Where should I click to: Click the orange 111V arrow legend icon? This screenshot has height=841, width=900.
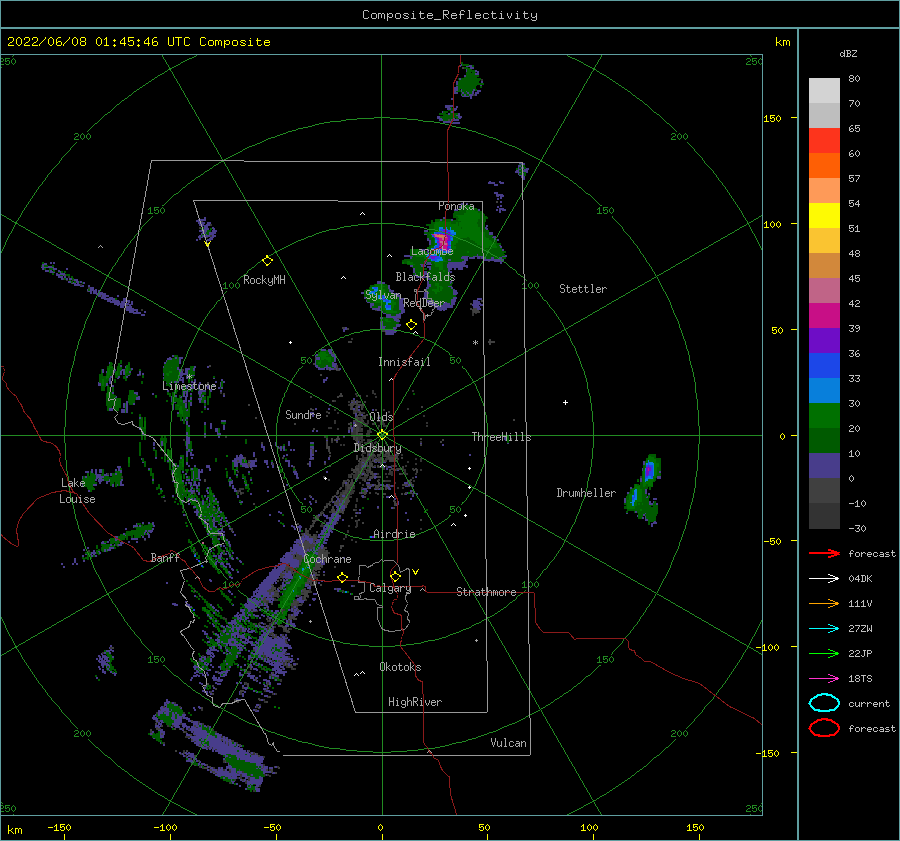[824, 603]
